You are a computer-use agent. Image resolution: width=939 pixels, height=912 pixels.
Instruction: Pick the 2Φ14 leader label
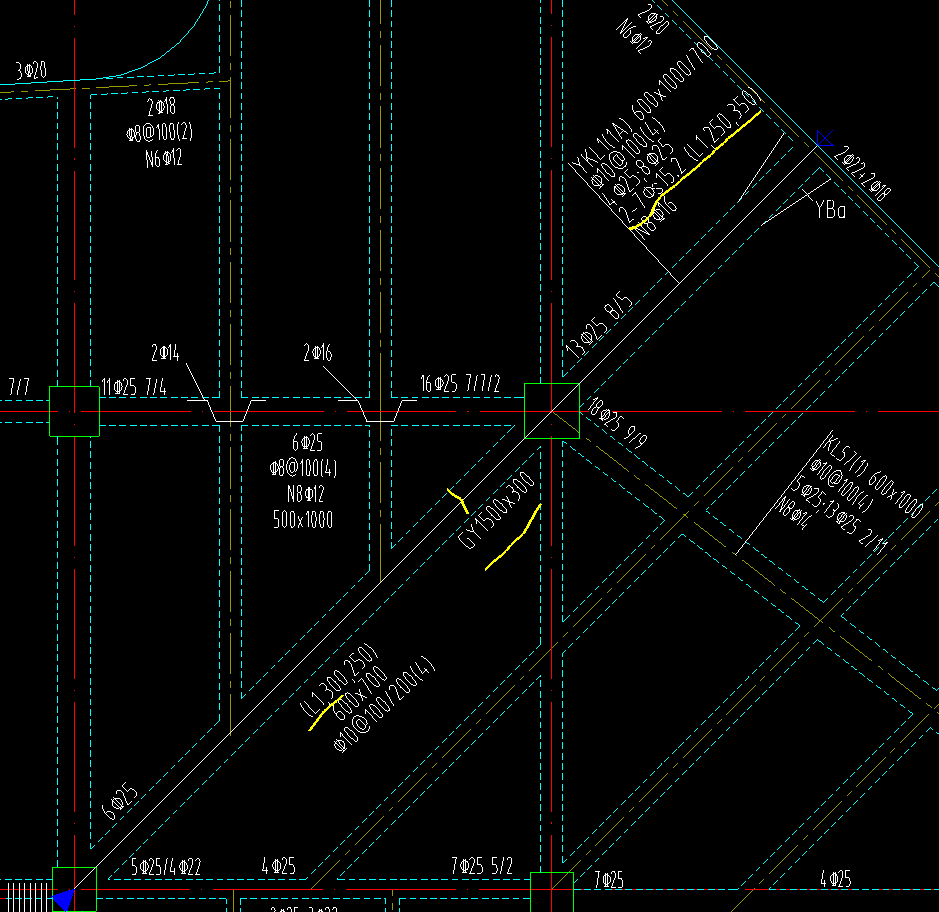pyautogui.click(x=165, y=353)
